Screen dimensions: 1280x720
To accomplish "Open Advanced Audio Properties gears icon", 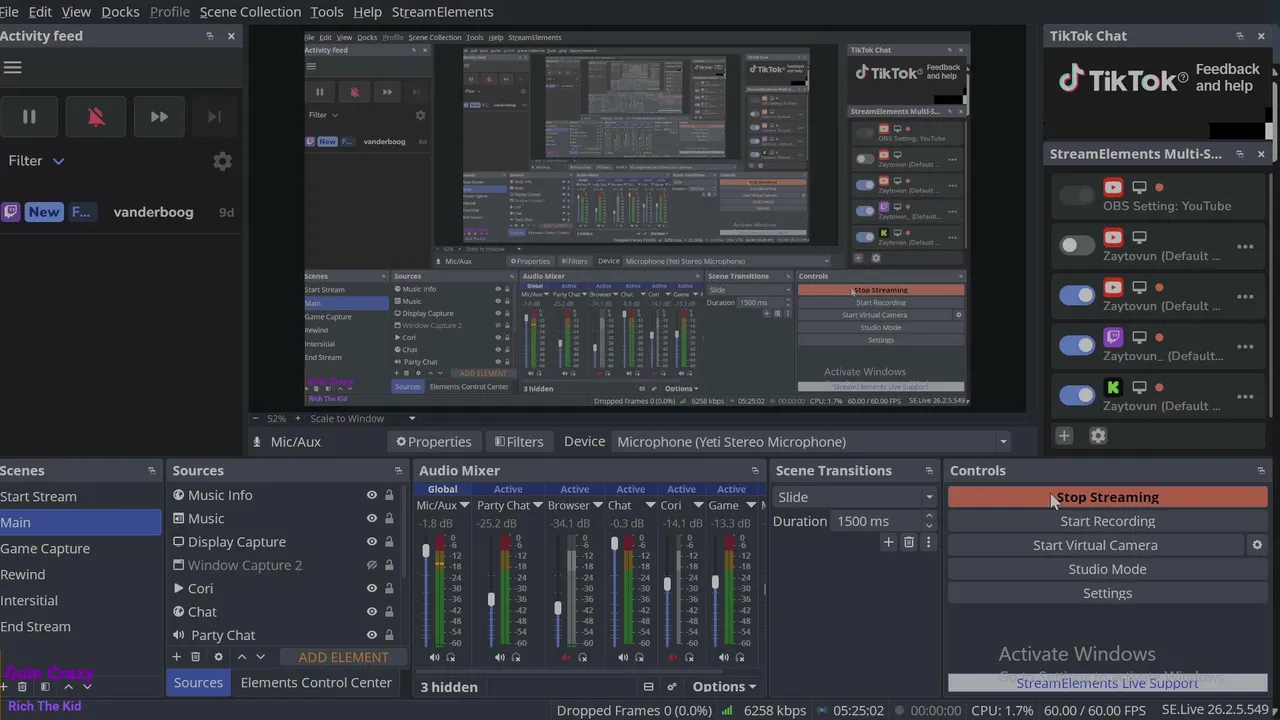I will point(671,687).
